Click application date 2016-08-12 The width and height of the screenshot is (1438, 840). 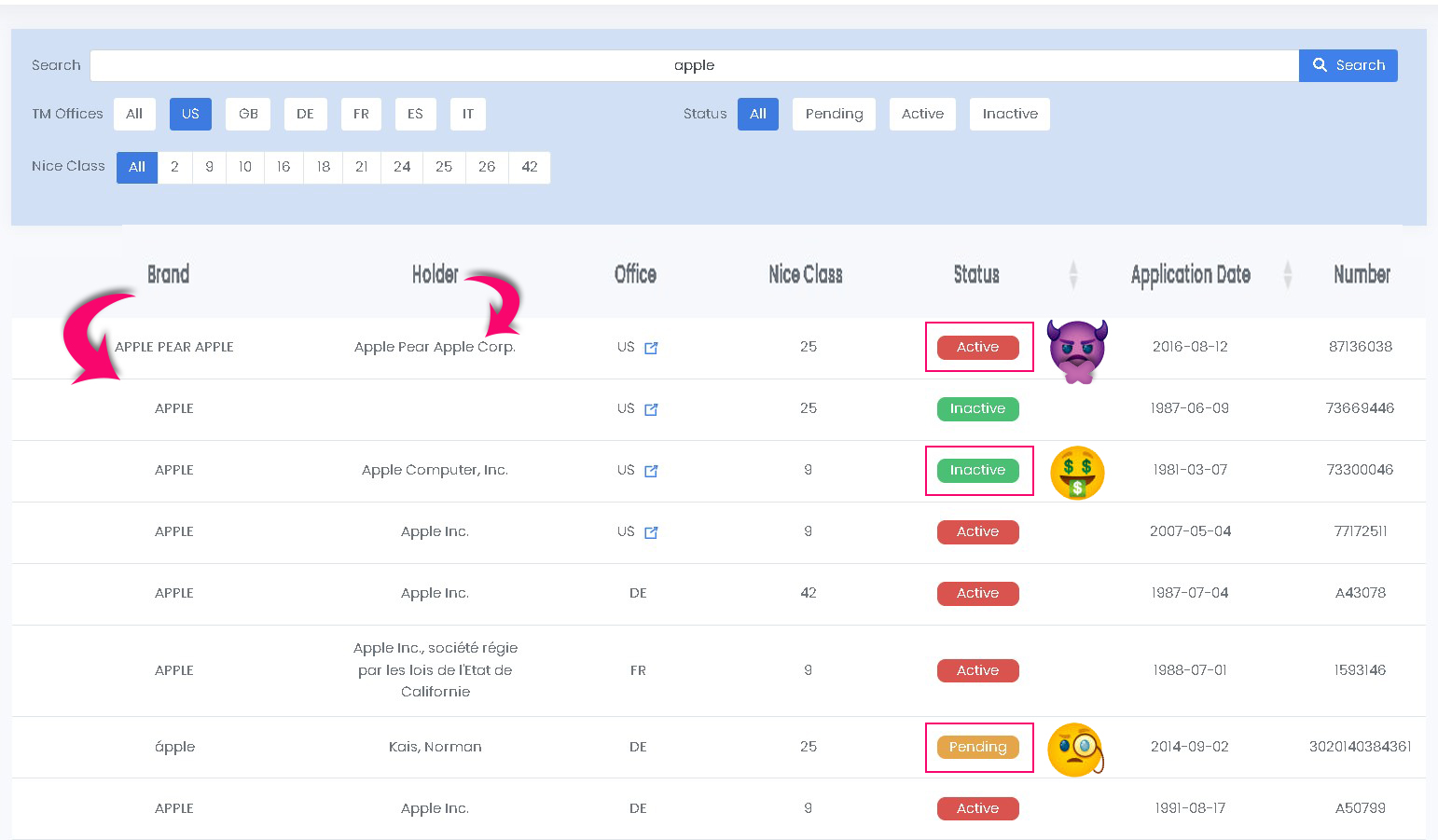1190,347
